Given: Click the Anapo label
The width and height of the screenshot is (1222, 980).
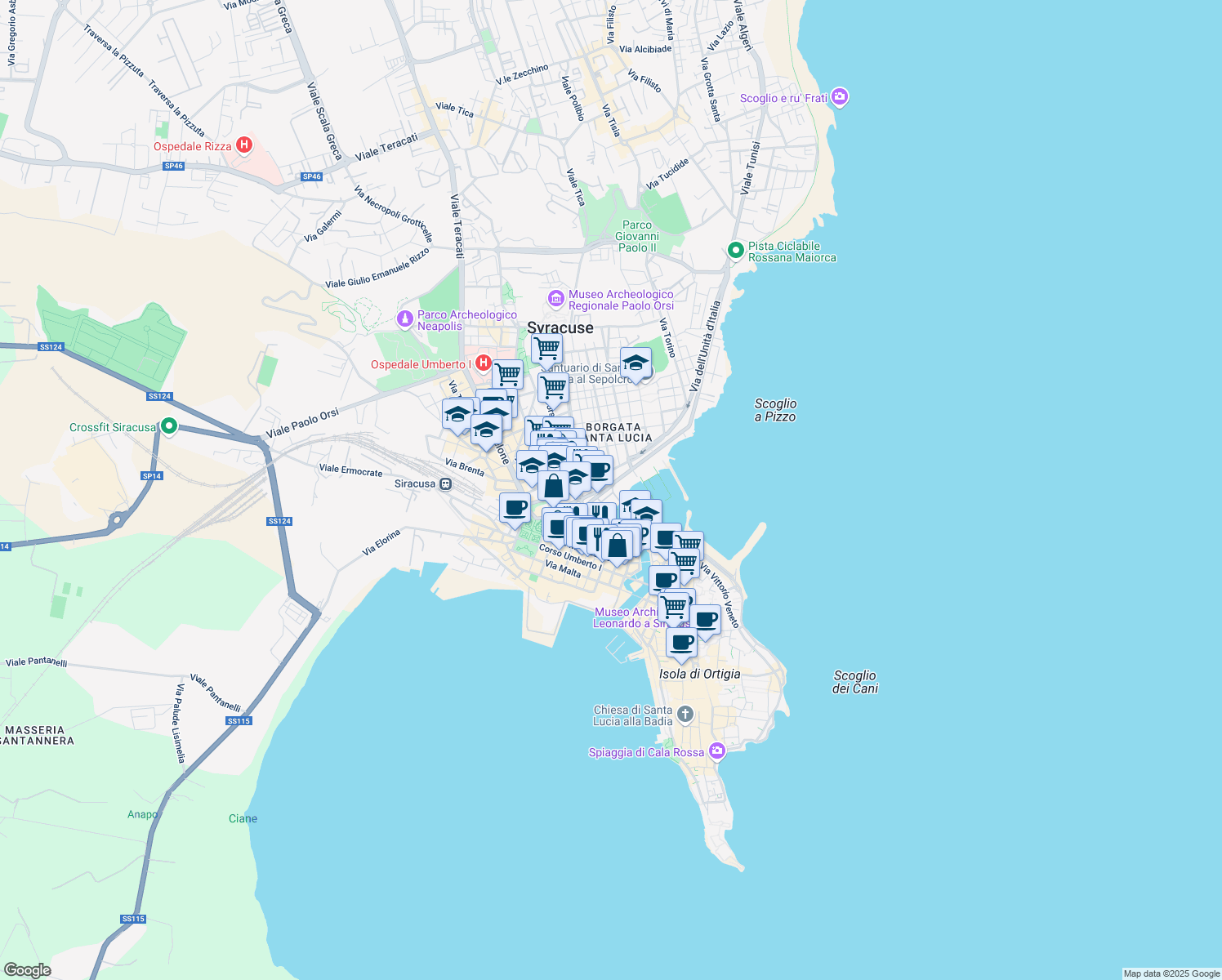Looking at the screenshot, I should pyautogui.click(x=142, y=814).
